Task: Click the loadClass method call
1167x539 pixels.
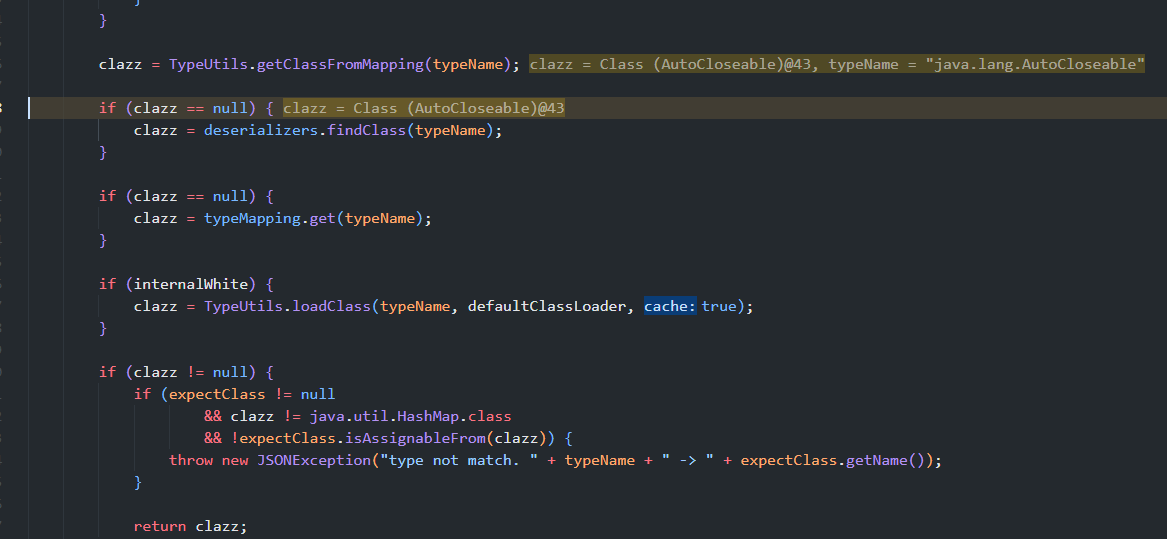Action: click(331, 306)
